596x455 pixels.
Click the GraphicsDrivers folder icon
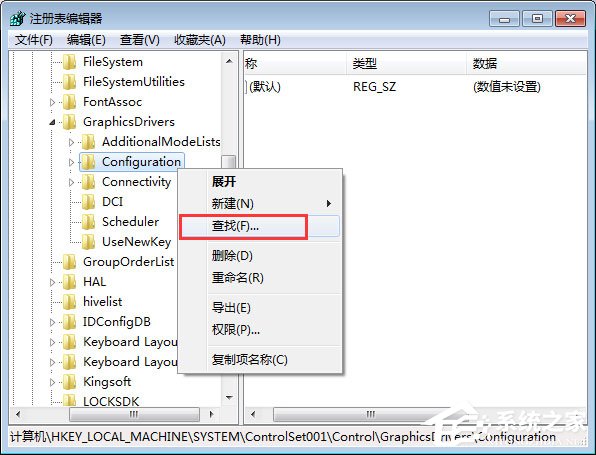point(70,122)
